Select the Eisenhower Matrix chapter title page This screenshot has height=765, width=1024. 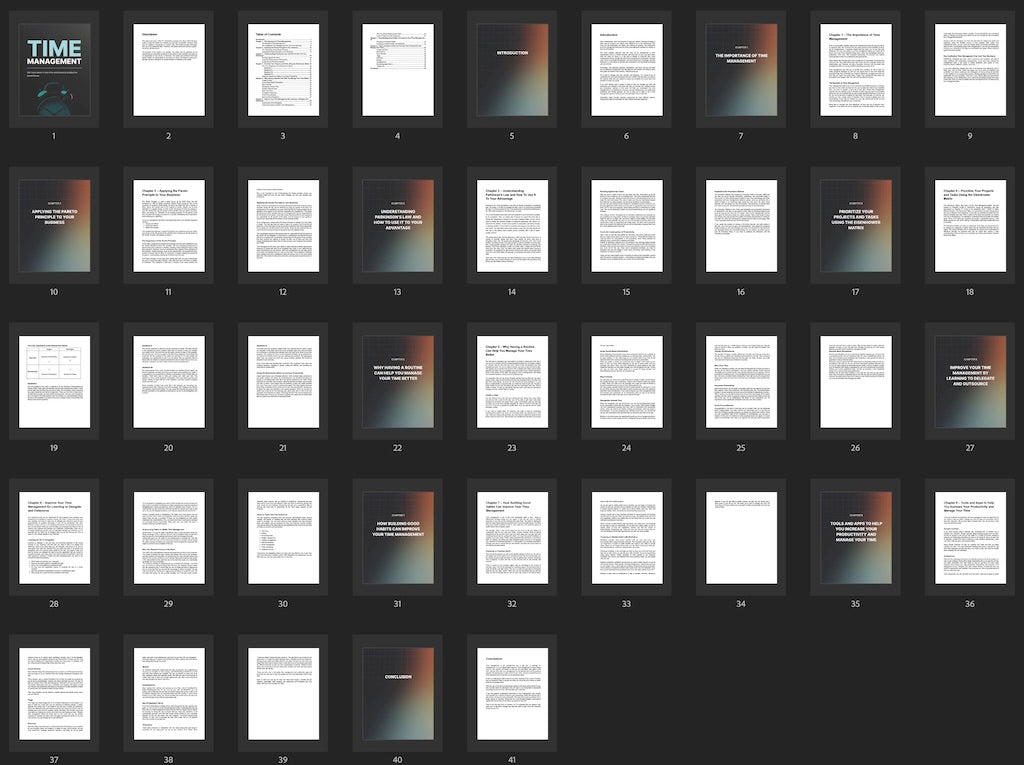(x=856, y=226)
